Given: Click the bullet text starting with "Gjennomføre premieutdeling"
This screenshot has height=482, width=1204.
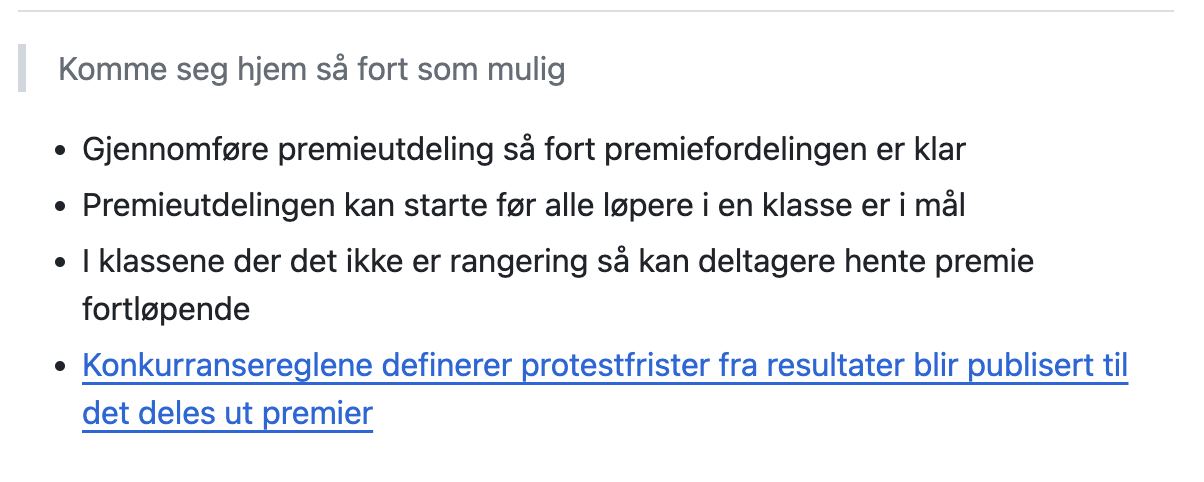Looking at the screenshot, I should click(523, 151).
